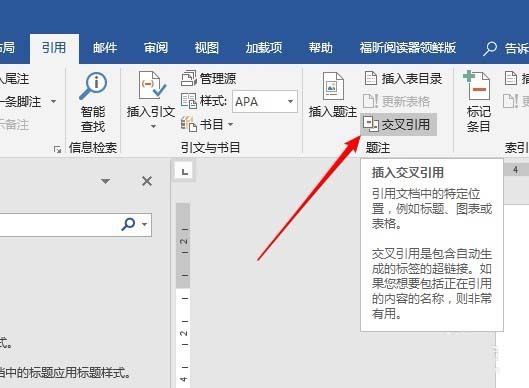Click the 插入表目录 document icon

[x=371, y=78]
